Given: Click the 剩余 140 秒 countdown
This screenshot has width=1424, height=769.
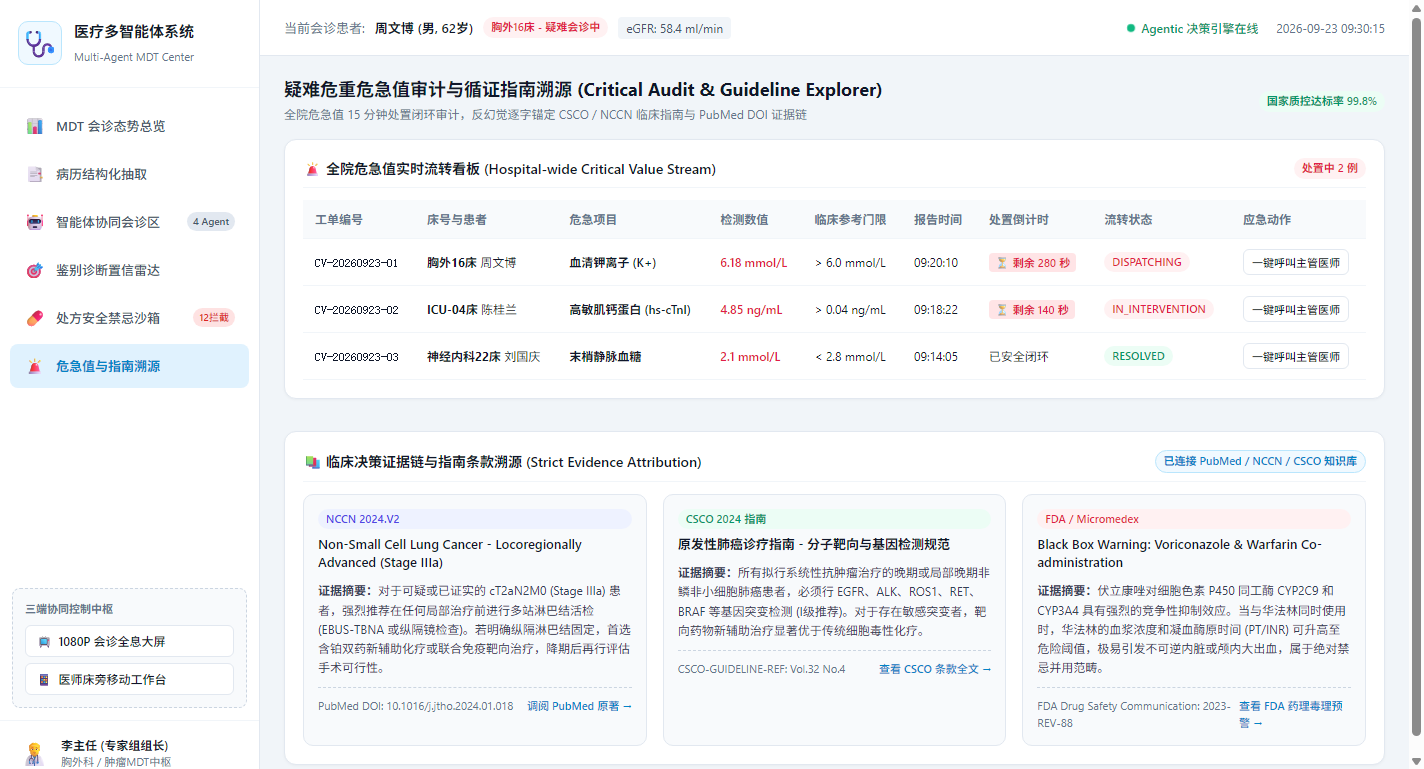Looking at the screenshot, I should (x=1033, y=310).
